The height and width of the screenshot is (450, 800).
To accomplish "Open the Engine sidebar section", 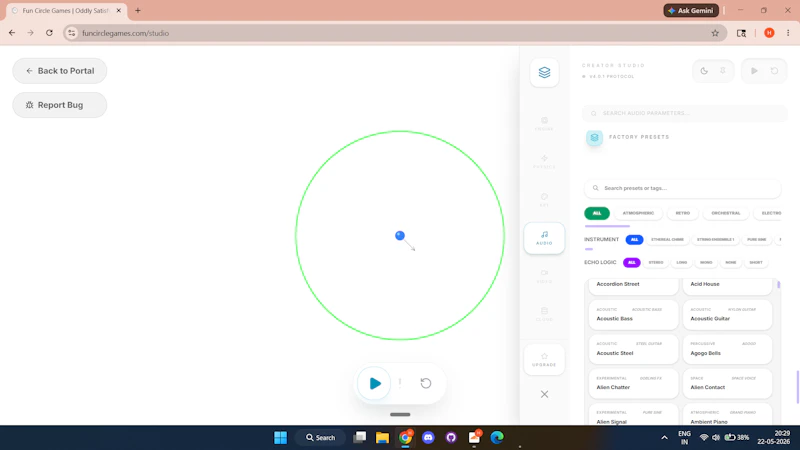I will pos(544,124).
